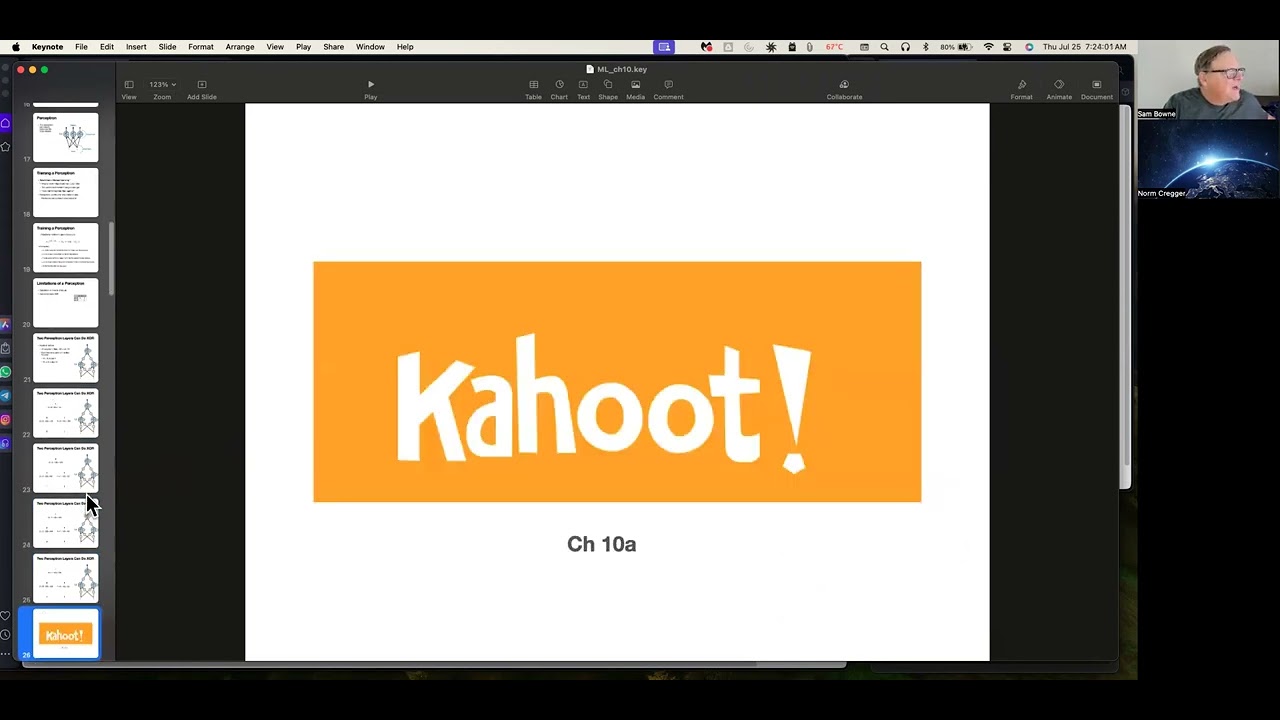Open Control Center in menu bar

coord(1007,47)
